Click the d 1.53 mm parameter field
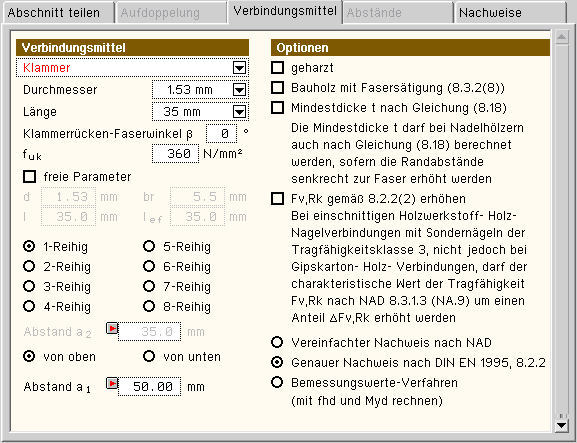This screenshot has height=443, width=577. (68, 197)
